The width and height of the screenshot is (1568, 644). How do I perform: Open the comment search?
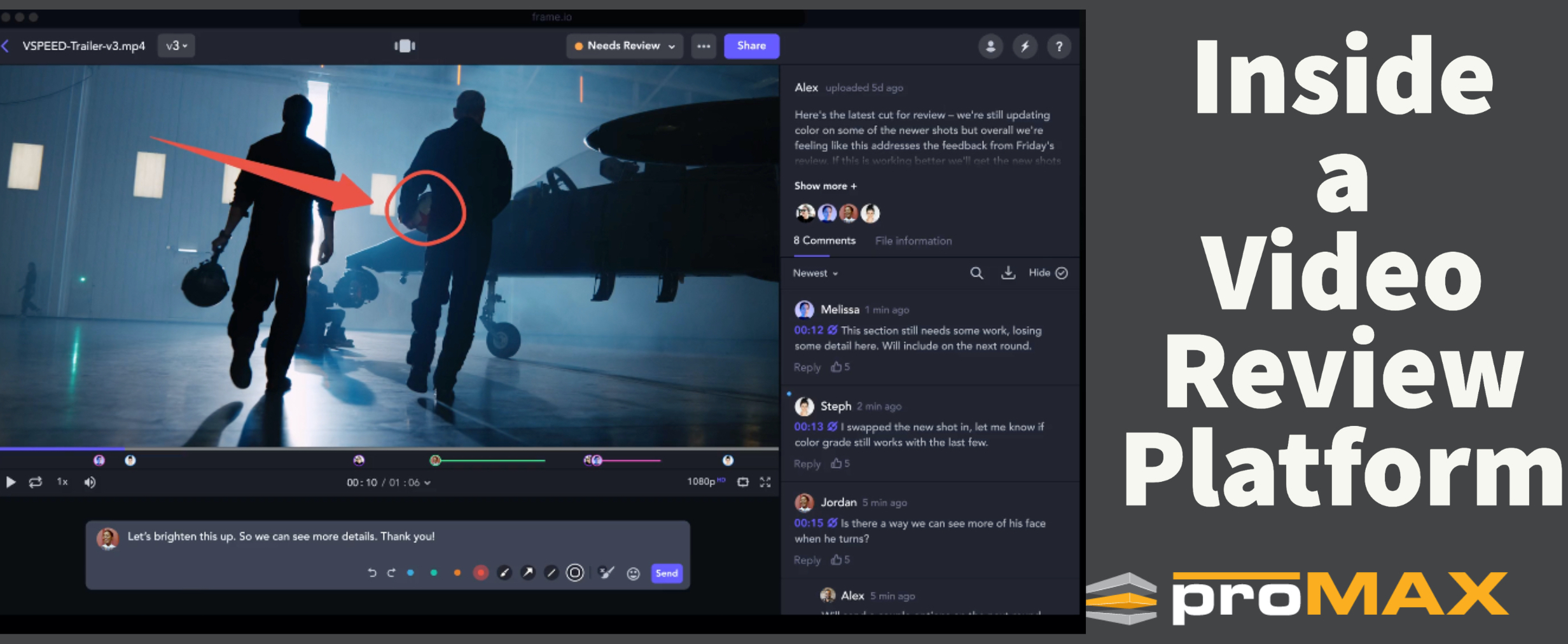(976, 273)
